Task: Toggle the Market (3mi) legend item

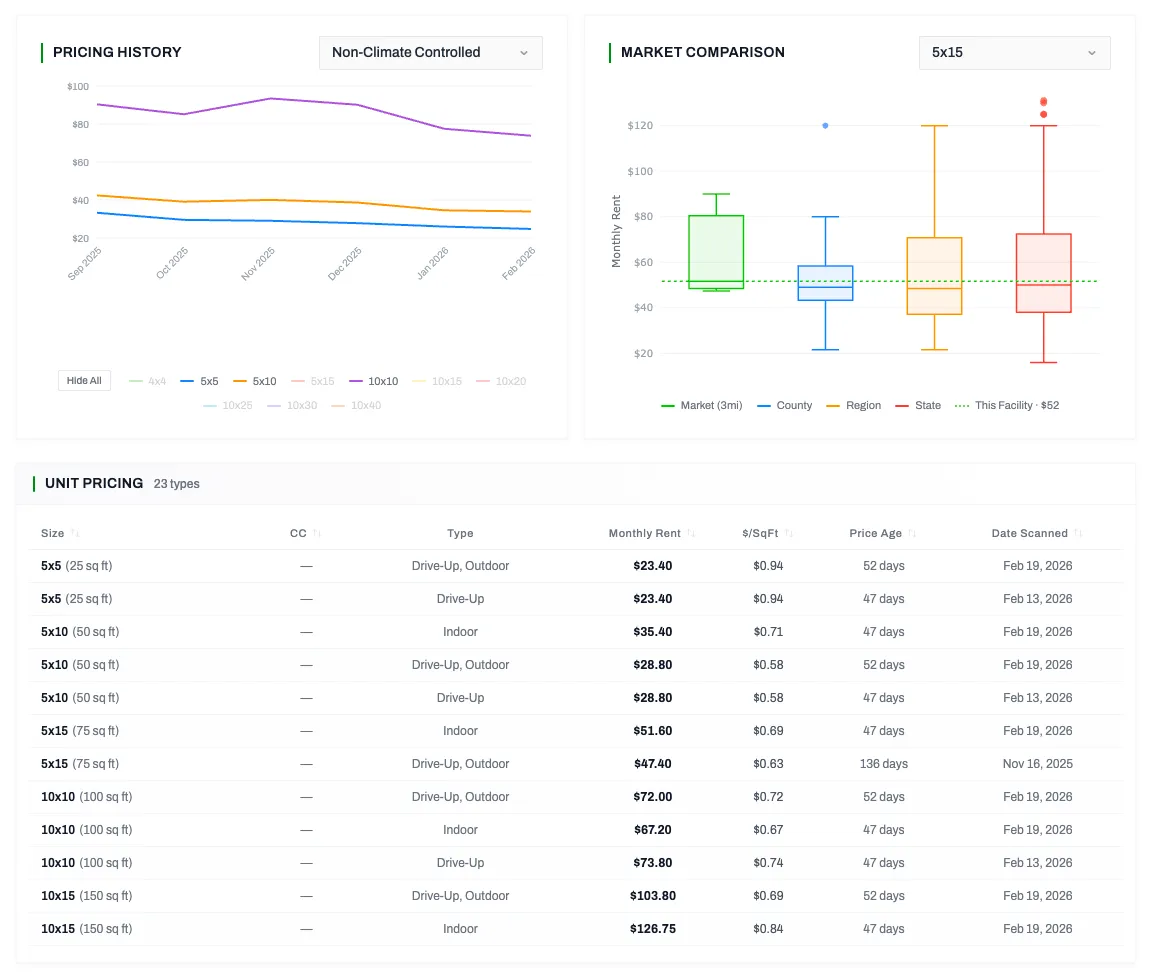Action: coord(702,405)
